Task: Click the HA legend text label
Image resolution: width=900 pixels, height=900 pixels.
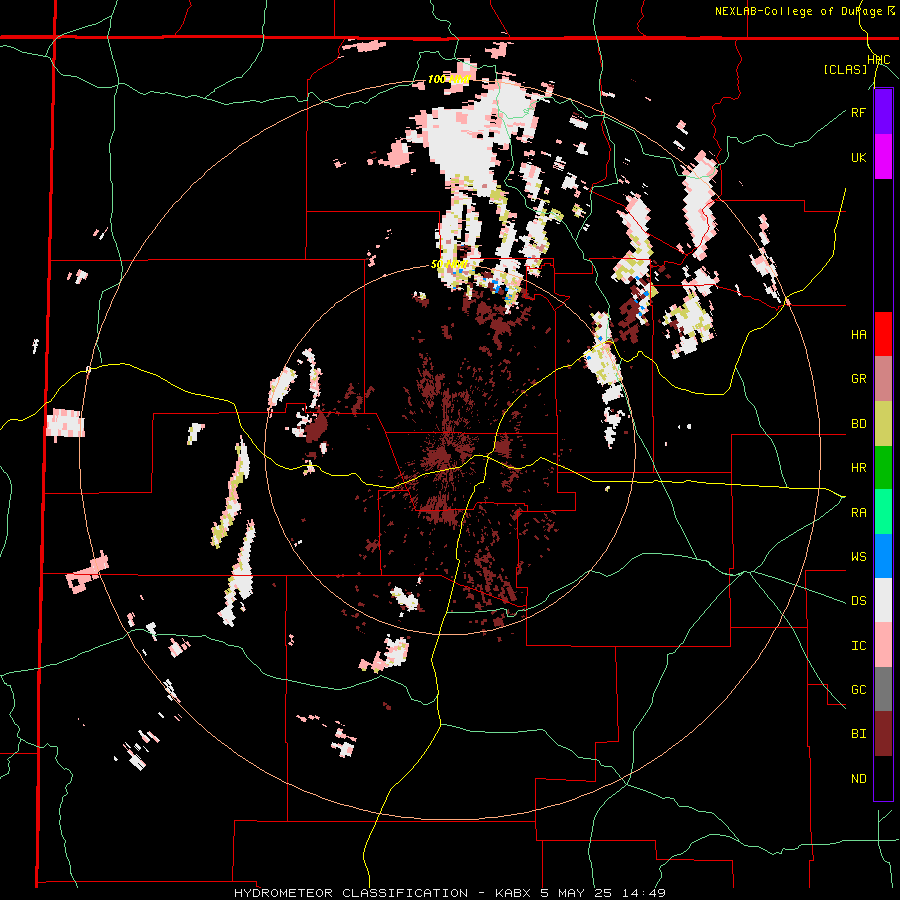Action: [x=858, y=335]
